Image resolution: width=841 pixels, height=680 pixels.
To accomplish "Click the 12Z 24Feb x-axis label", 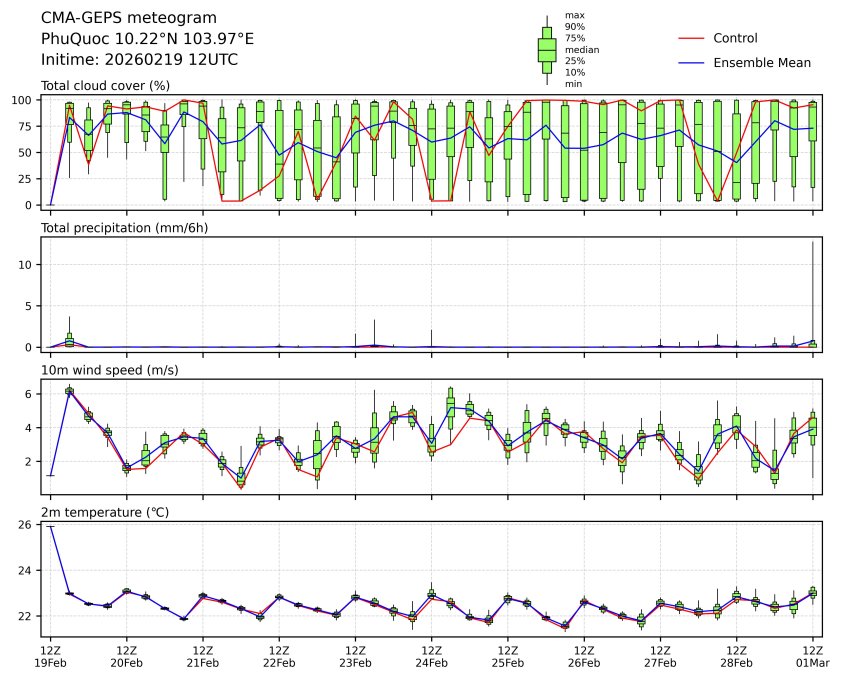I will point(431,656).
